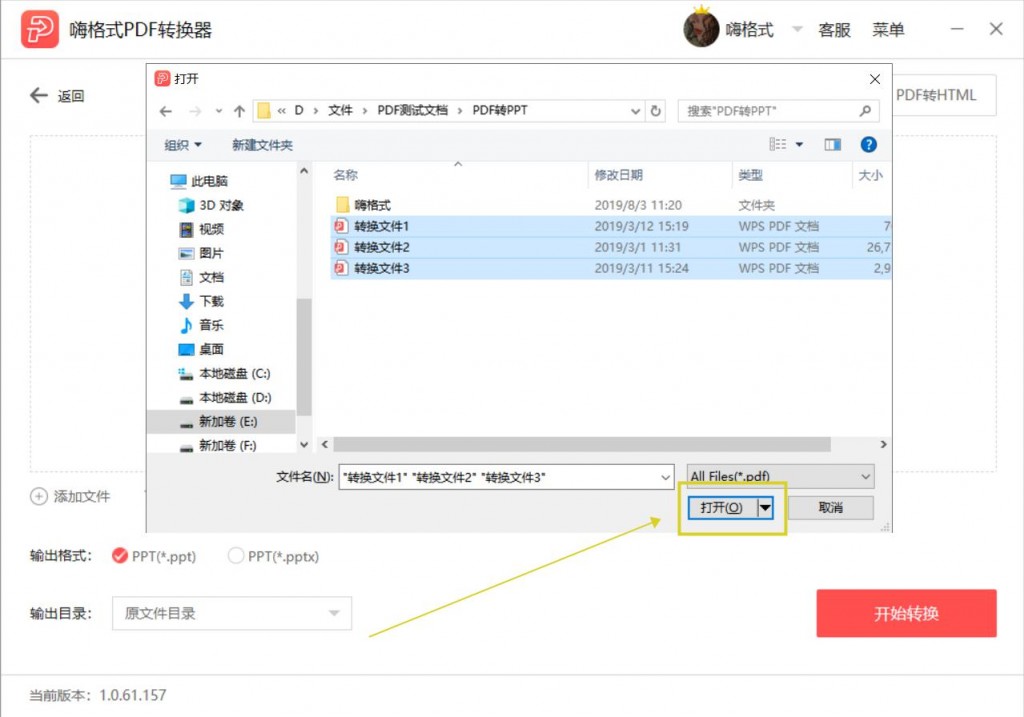This screenshot has height=717, width=1024.
Task: Expand address bar history dropdown
Action: tap(635, 111)
